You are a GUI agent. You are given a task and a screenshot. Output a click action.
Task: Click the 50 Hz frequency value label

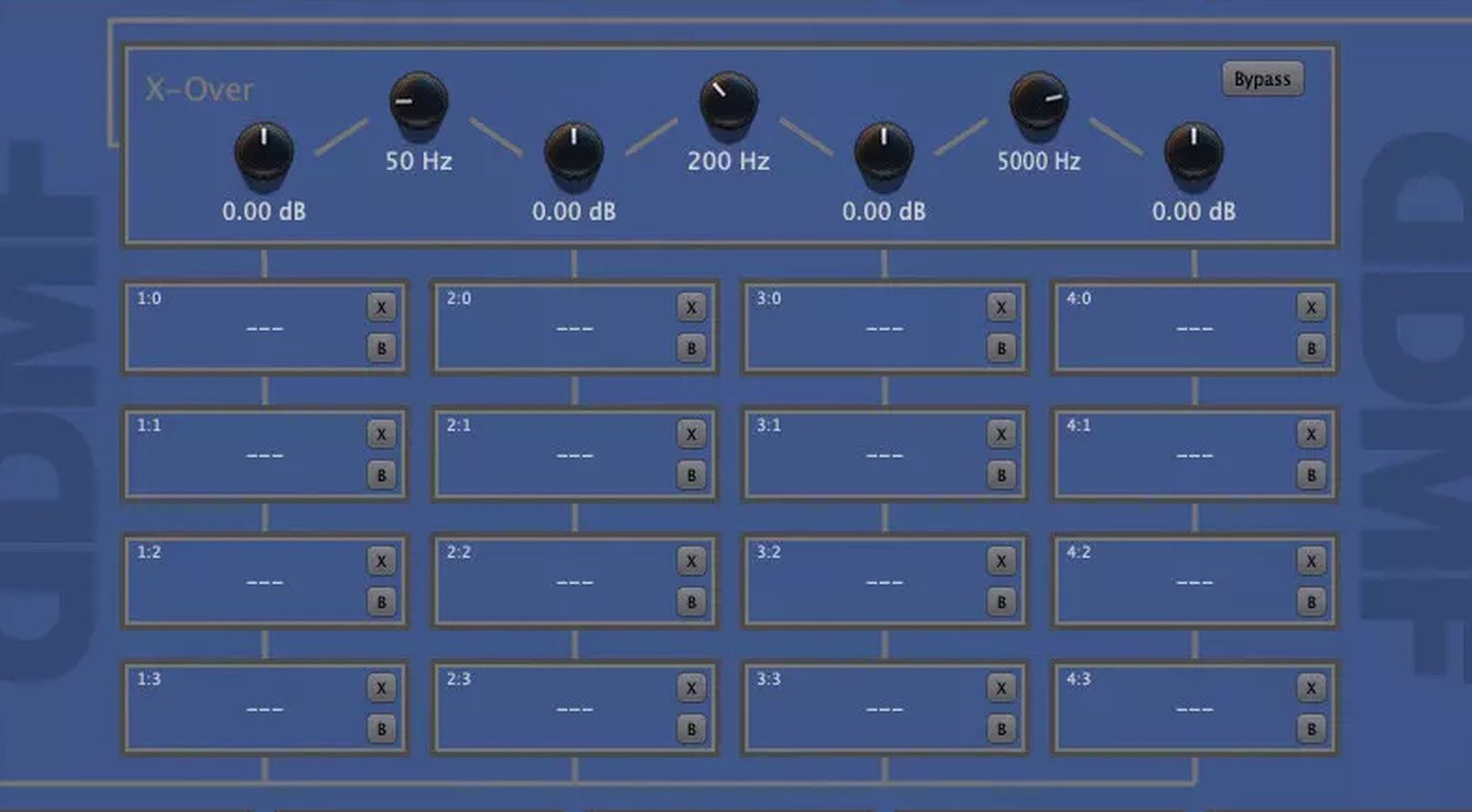[419, 161]
